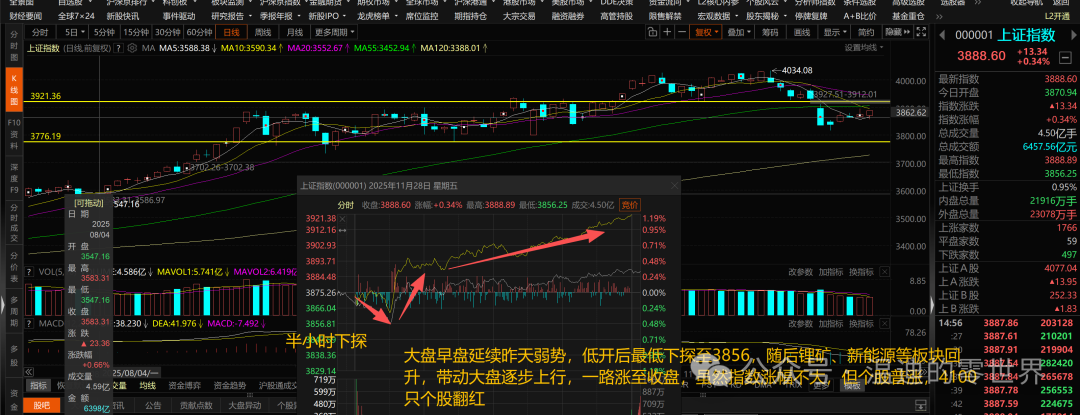
Task: Enter fullscreen chart view icon
Action: coord(922,32)
